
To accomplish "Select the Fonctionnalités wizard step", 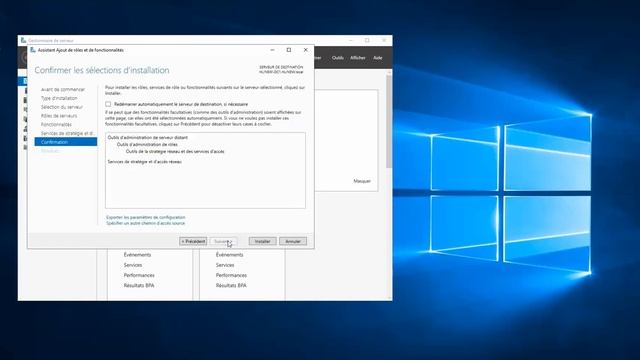I will [x=56, y=124].
